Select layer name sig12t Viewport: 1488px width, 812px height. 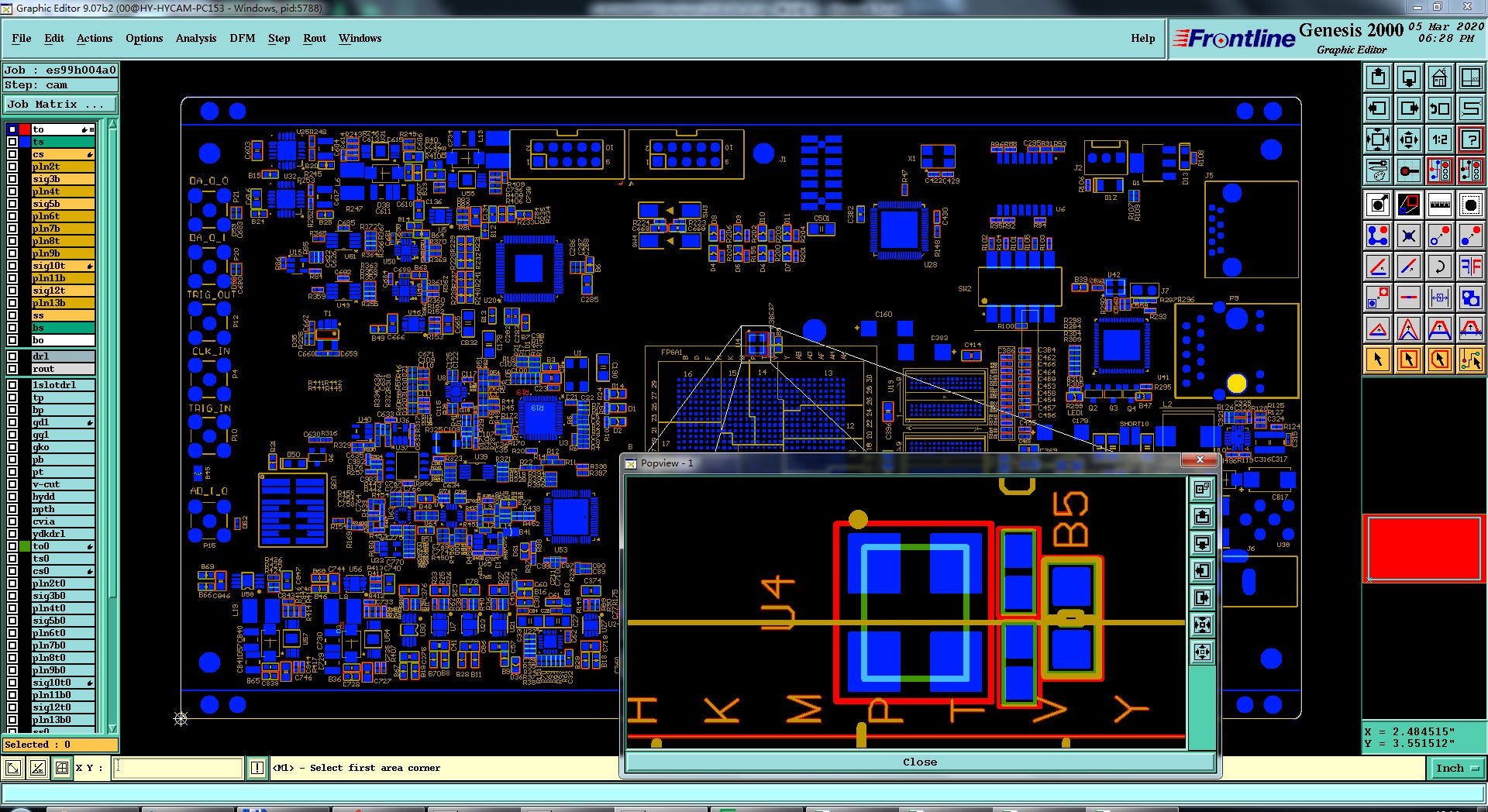click(63, 291)
